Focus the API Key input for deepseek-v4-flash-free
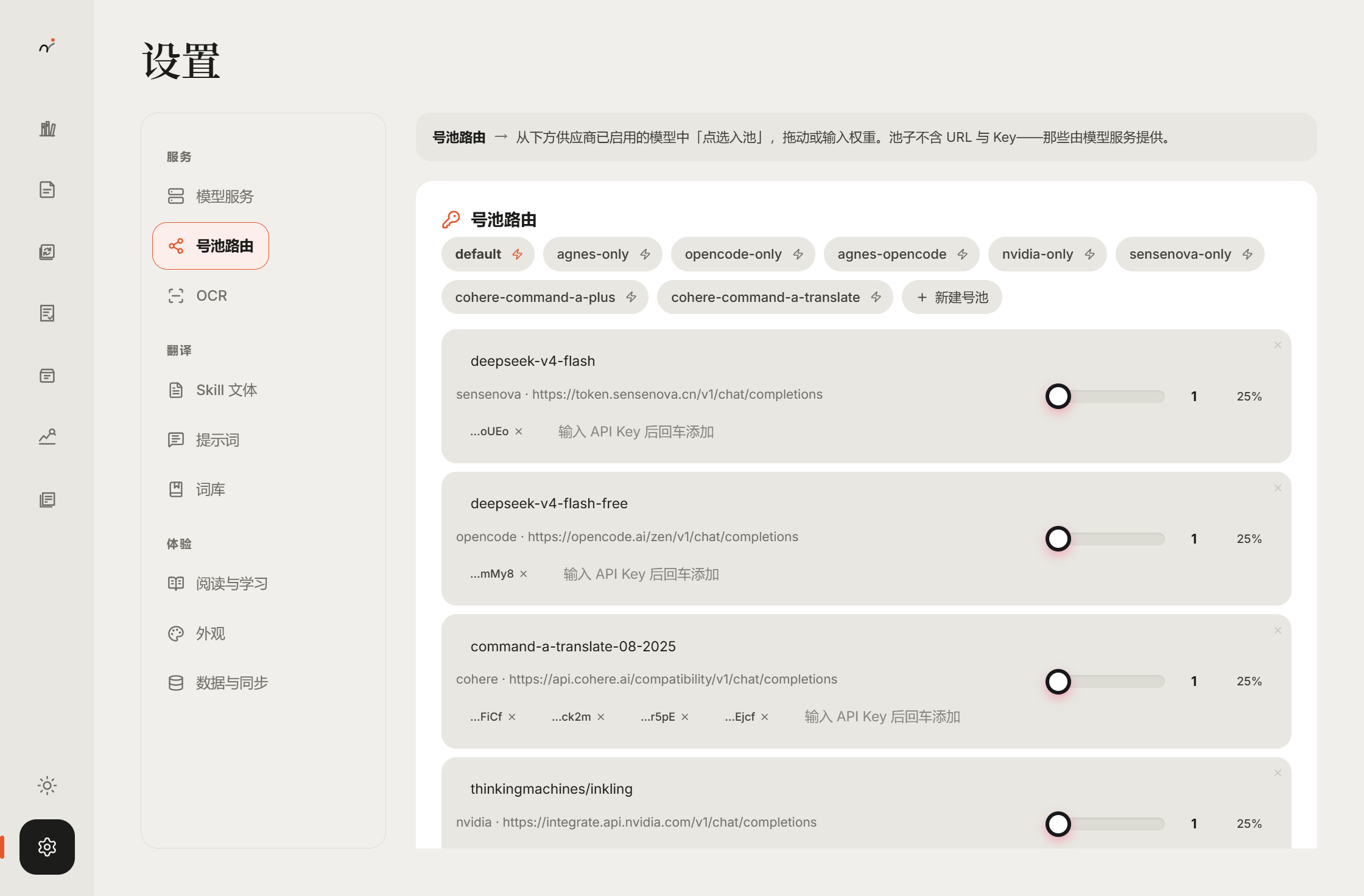1364x896 pixels. (641, 574)
